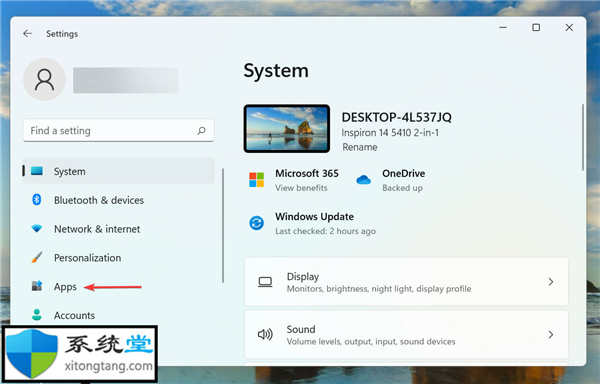Click the DESKTOP-4L537JQ device name

click(x=396, y=117)
